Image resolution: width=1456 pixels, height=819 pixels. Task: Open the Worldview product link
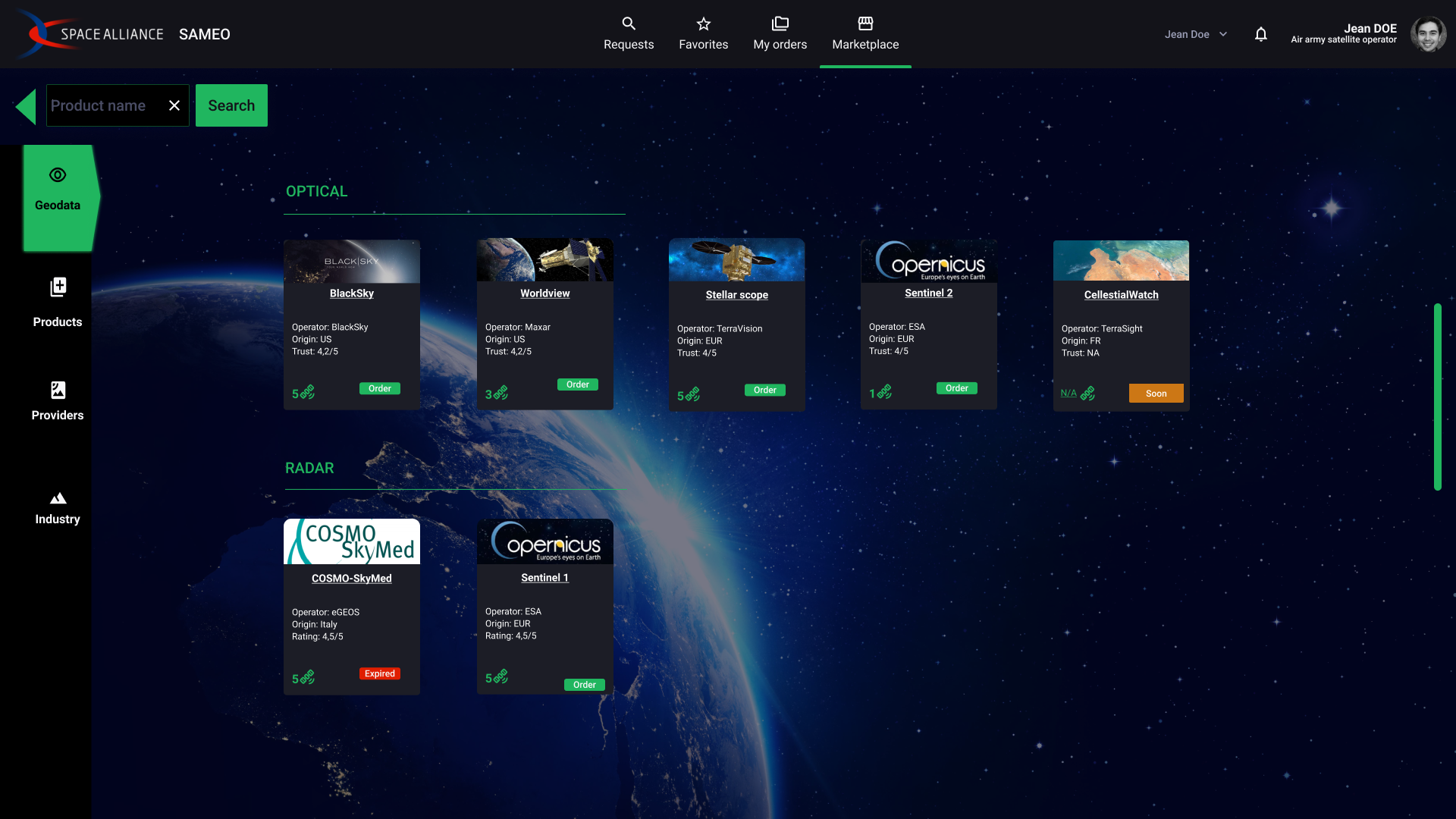[x=545, y=293]
